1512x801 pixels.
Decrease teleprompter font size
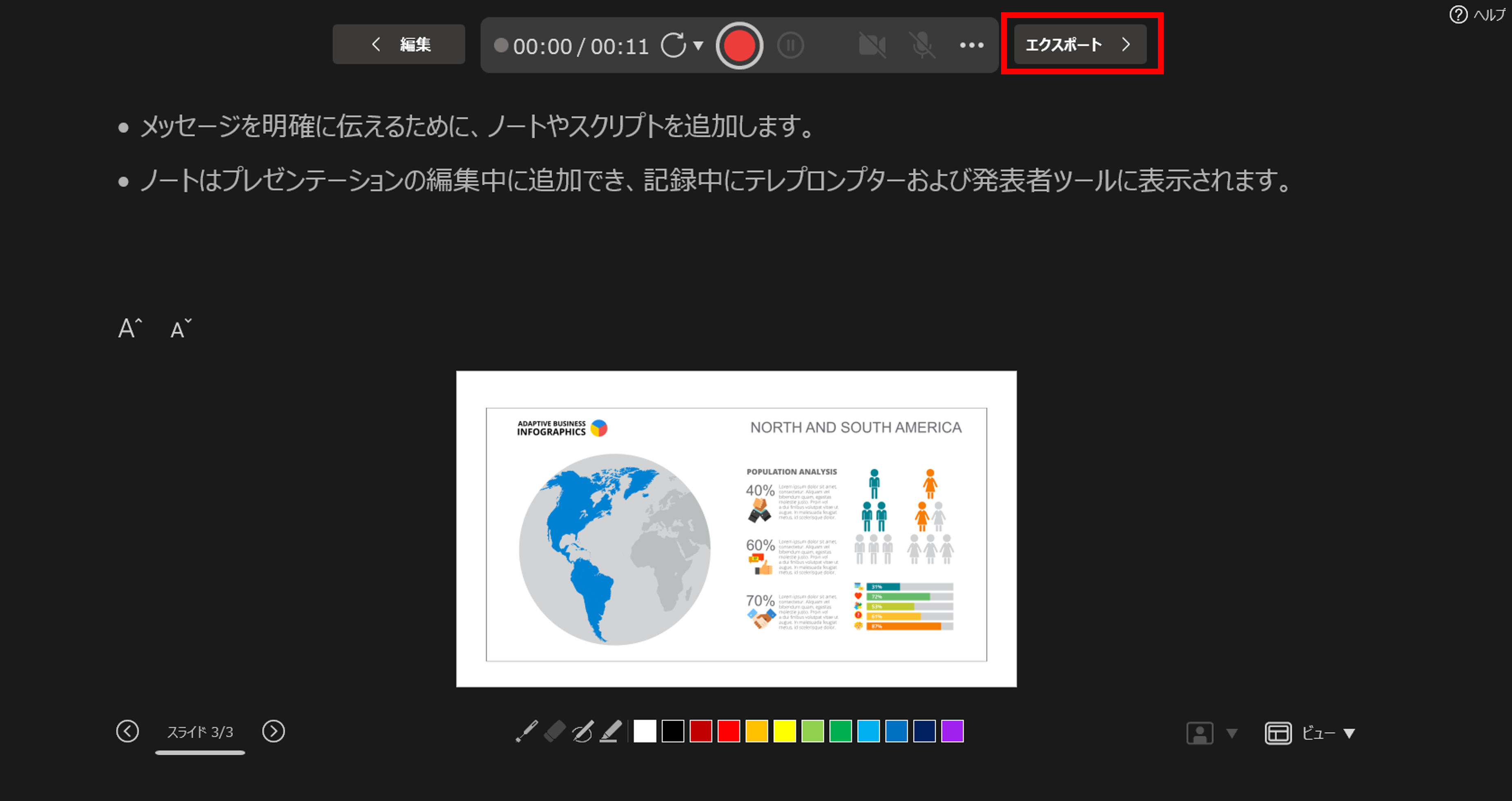click(x=181, y=328)
